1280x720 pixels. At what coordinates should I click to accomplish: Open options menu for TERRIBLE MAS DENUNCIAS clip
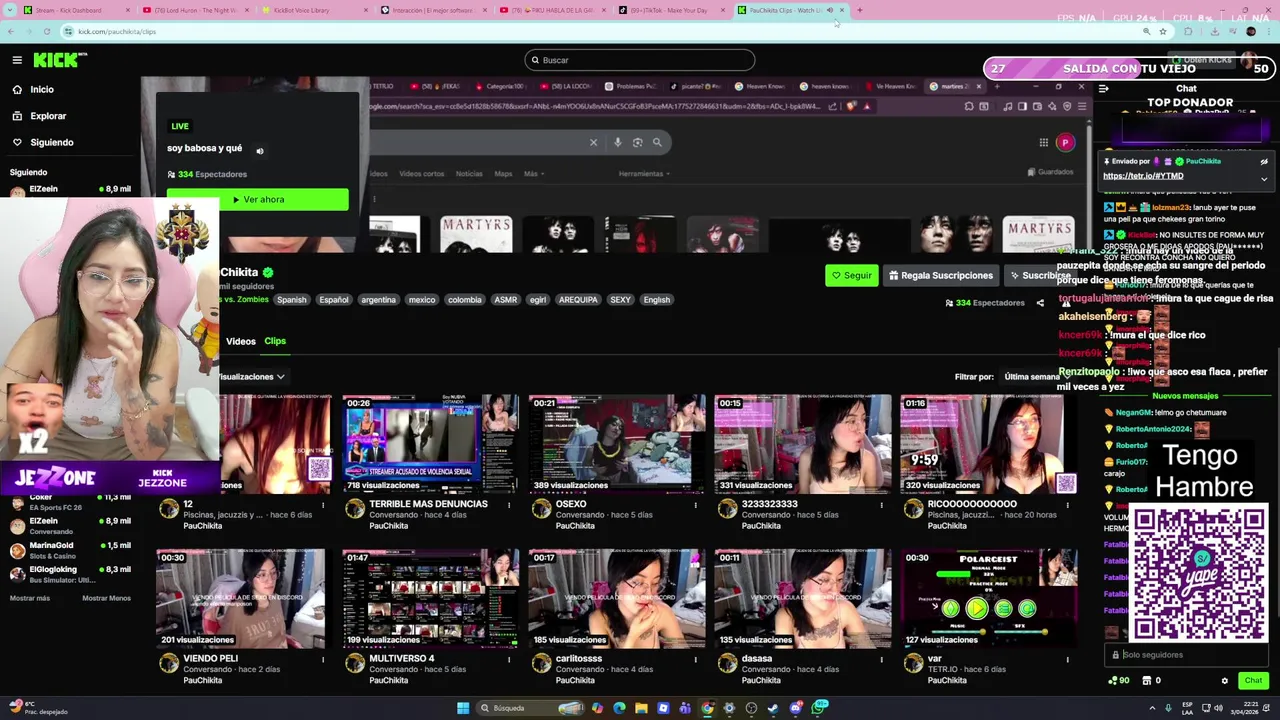click(509, 505)
